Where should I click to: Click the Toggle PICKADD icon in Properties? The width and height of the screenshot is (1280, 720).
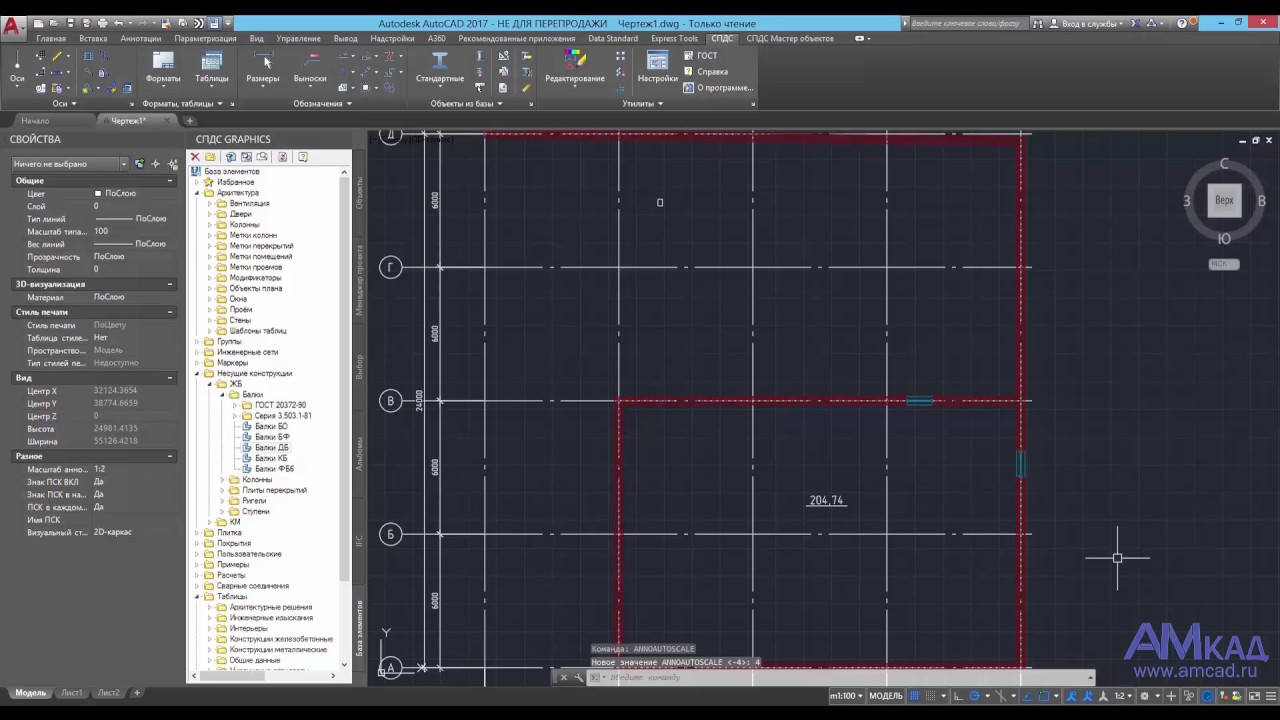click(x=140, y=164)
